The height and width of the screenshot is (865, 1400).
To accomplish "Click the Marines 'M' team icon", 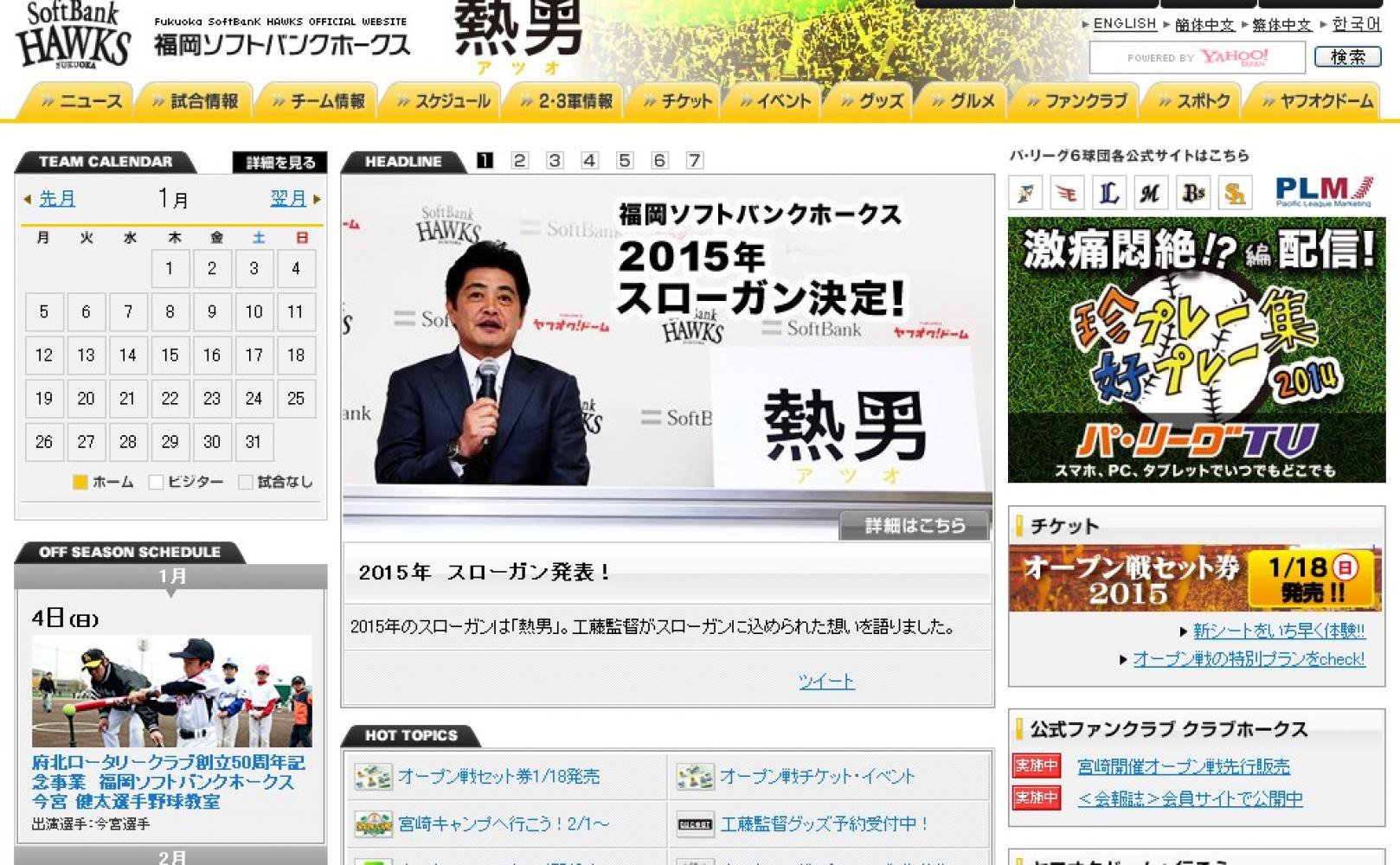I will click(1151, 193).
